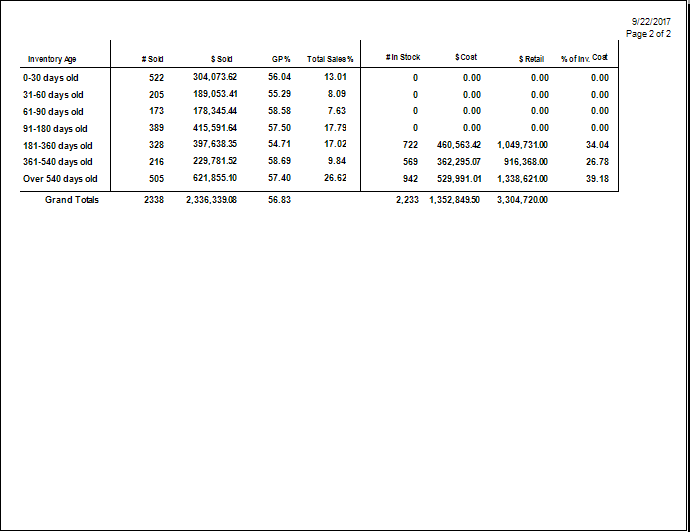Viewport: 690px width, 532px height.
Task: Select the GP% column header
Action: [x=280, y=59]
